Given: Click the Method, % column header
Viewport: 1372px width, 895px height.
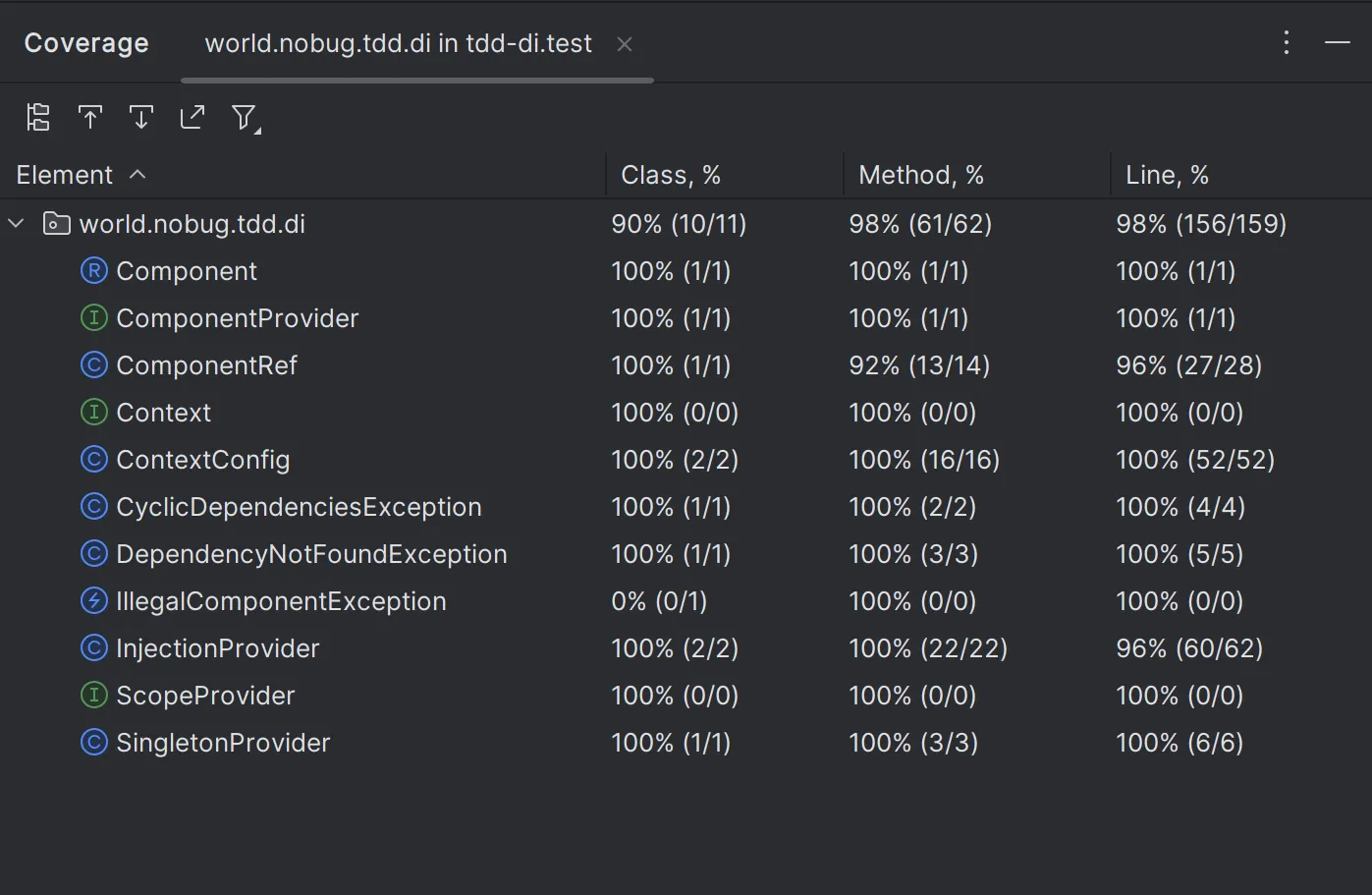Looking at the screenshot, I should (921, 175).
